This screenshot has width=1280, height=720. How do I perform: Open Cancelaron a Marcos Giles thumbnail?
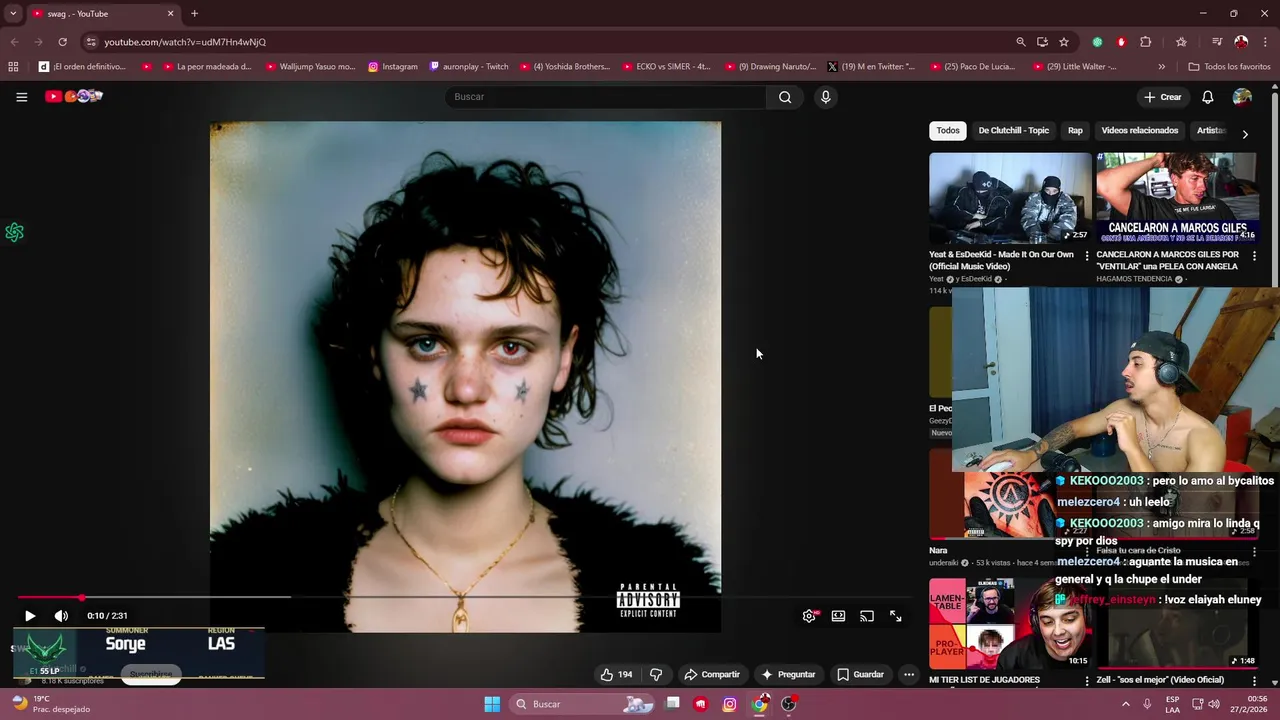tap(1177, 198)
